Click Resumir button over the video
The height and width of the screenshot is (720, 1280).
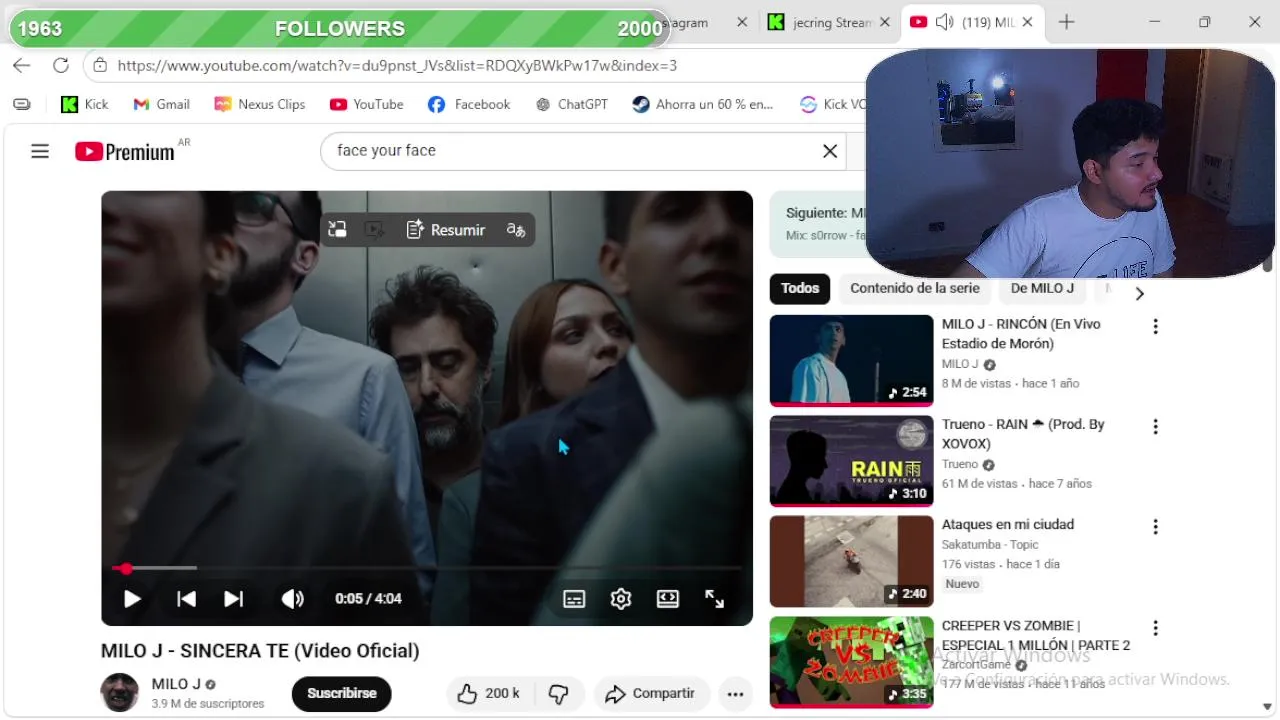tap(446, 230)
